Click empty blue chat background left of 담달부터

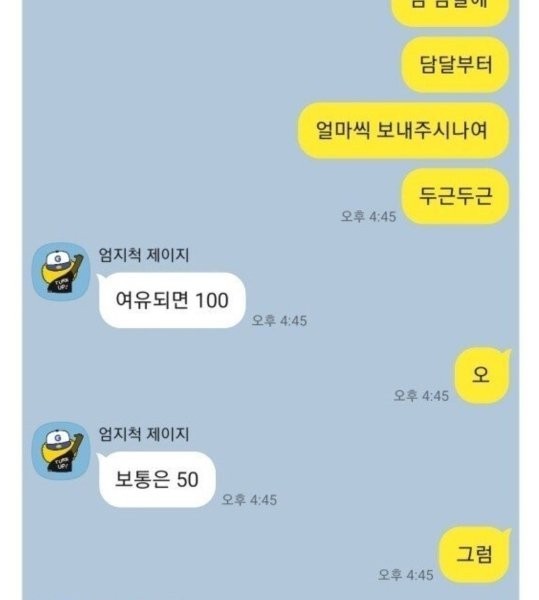[210, 64]
